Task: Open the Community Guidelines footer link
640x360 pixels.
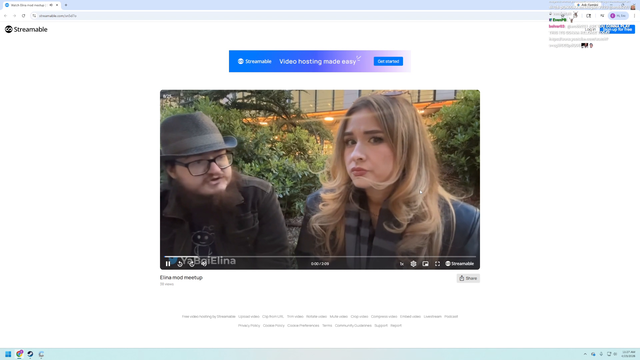Action: (353, 326)
